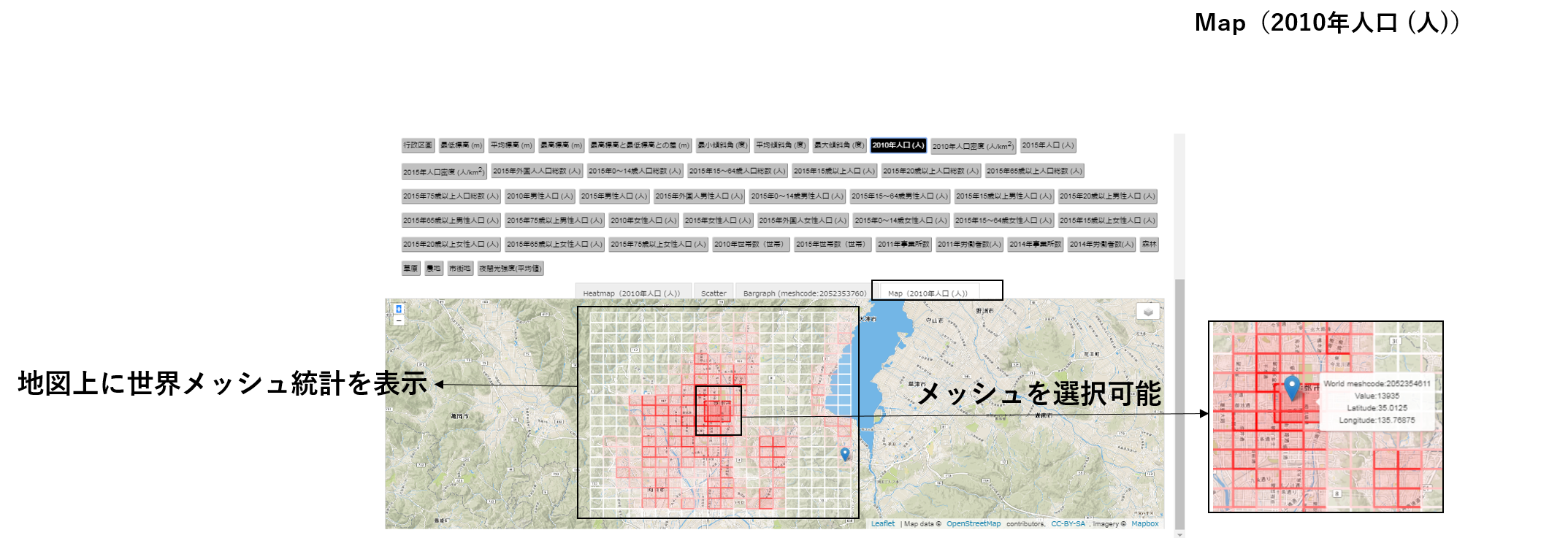Screen dimensions: 1568x538
Task: Select the Map (2010年人口) tab
Action: [x=928, y=293]
